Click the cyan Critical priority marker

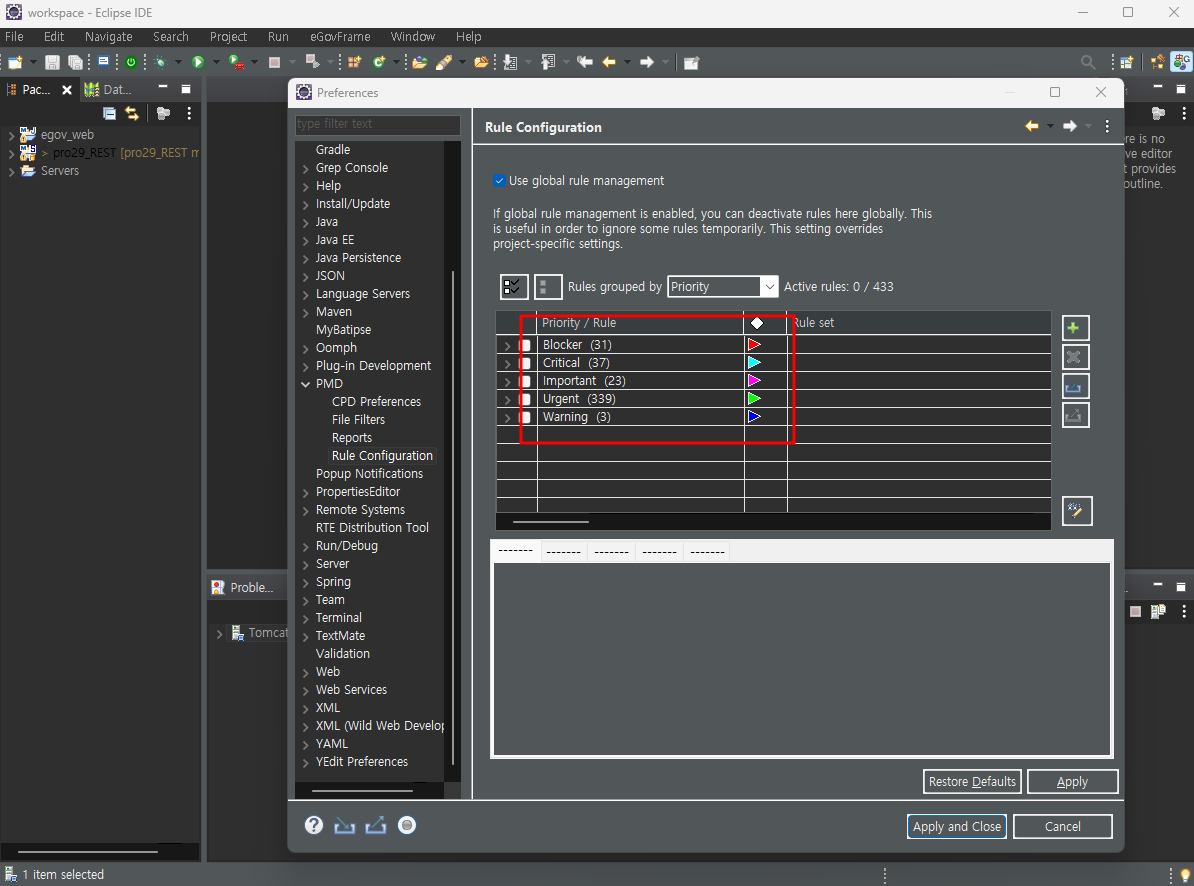pyautogui.click(x=754, y=363)
